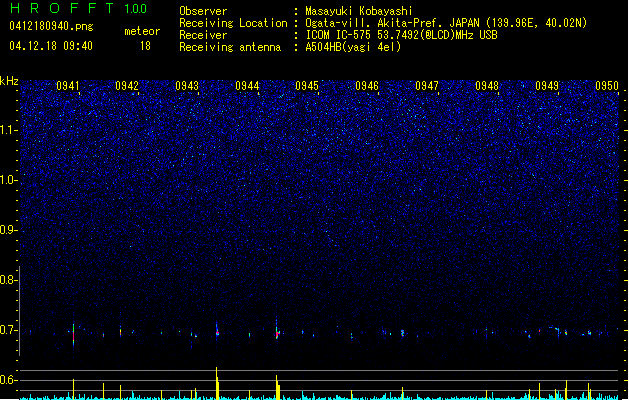
Task: Click the 0.6 kHz axis label
Action: pyautogui.click(x=9, y=380)
